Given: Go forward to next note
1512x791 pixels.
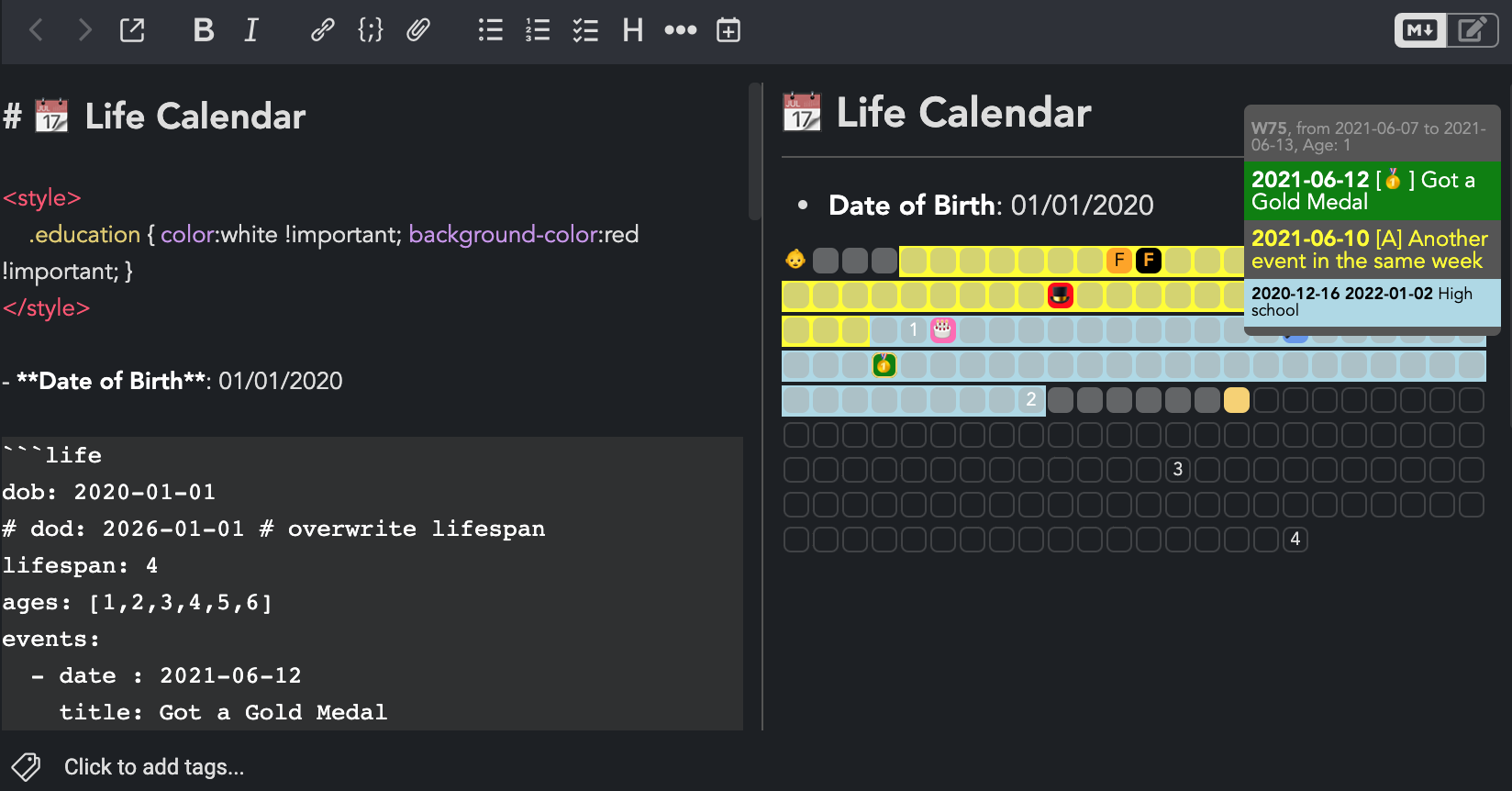Looking at the screenshot, I should [x=84, y=30].
